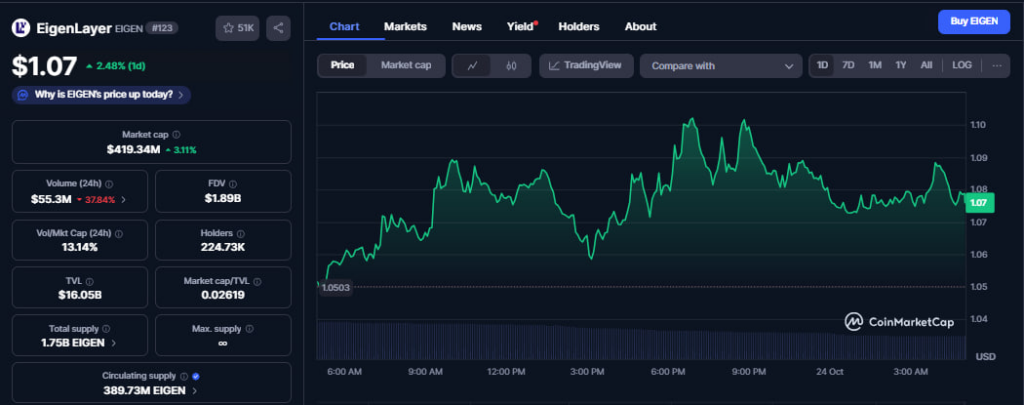Click the 0.02619 Market cap/TVL value
This screenshot has width=1024, height=405.
click(223, 295)
